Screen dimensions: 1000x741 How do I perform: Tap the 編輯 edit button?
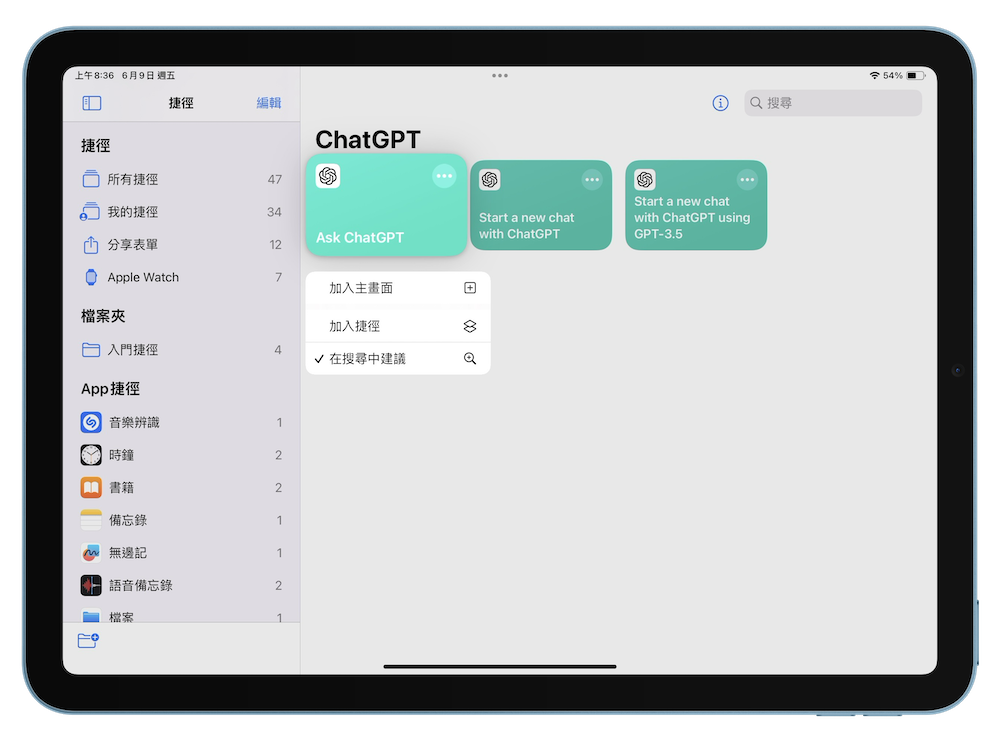pyautogui.click(x=268, y=103)
